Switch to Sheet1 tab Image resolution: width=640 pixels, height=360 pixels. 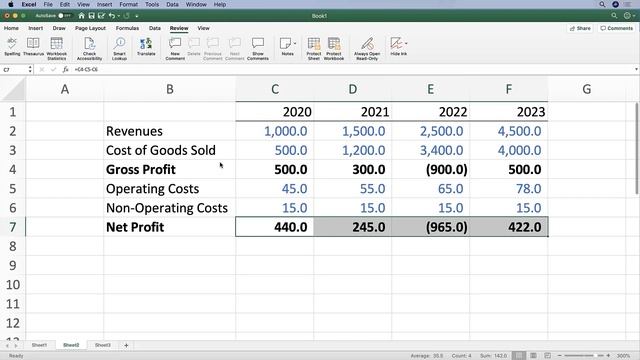[39, 345]
